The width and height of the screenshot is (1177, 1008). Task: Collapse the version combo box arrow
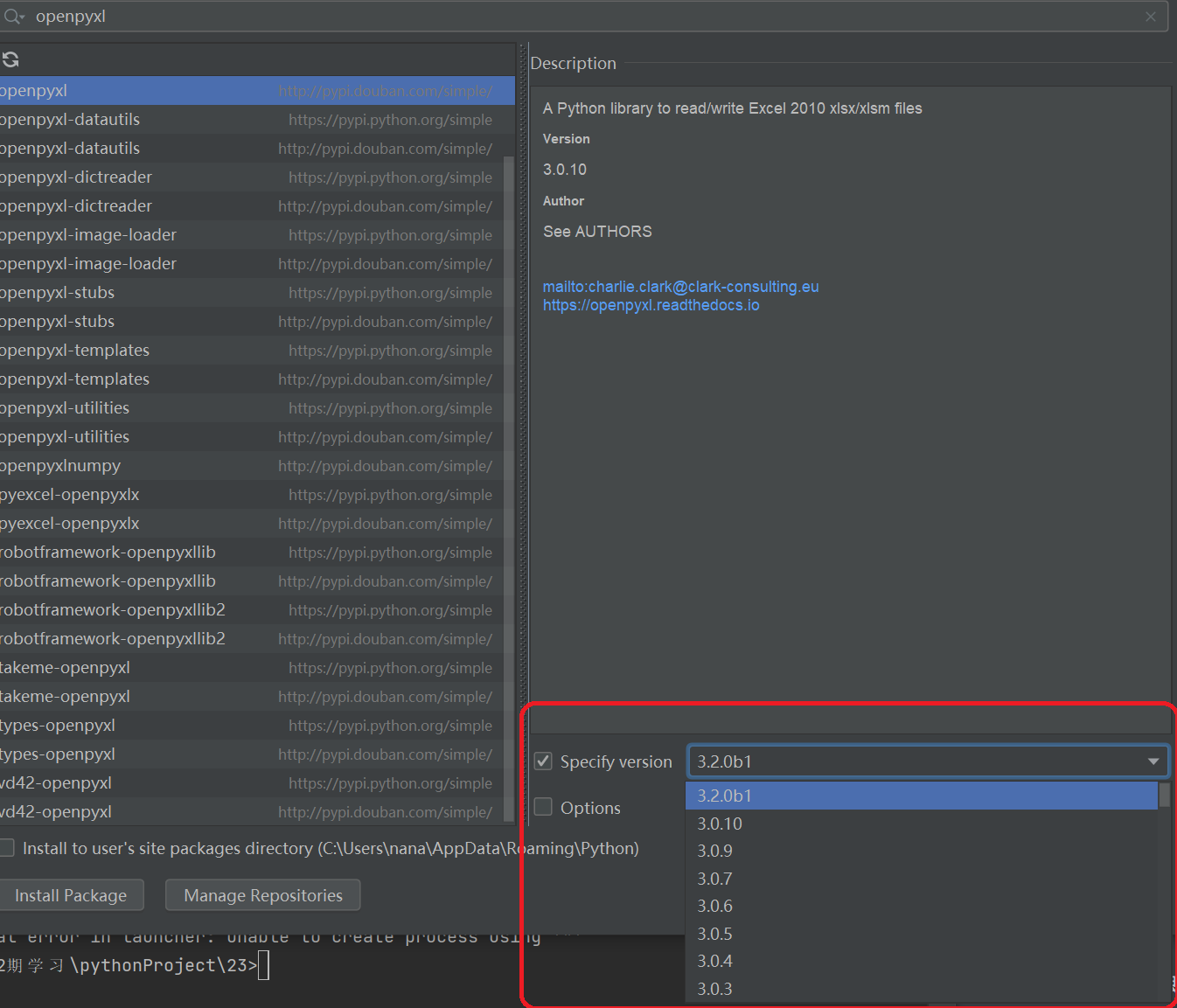pyautogui.click(x=1153, y=761)
